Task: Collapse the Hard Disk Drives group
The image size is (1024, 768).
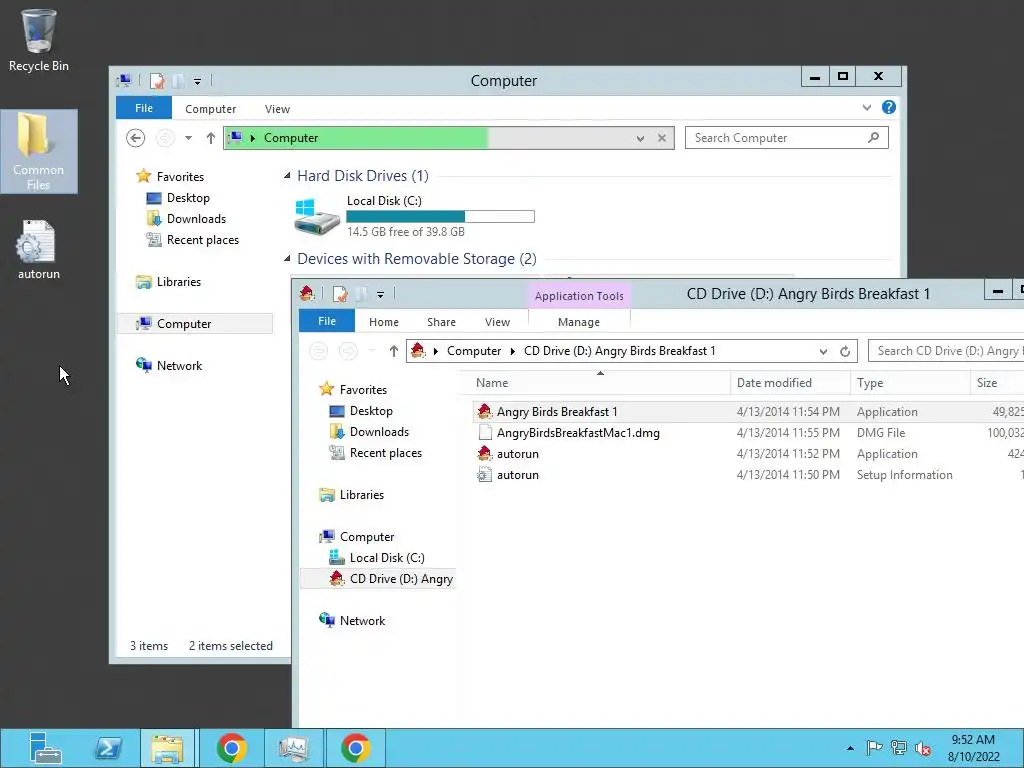Action: 287,176
